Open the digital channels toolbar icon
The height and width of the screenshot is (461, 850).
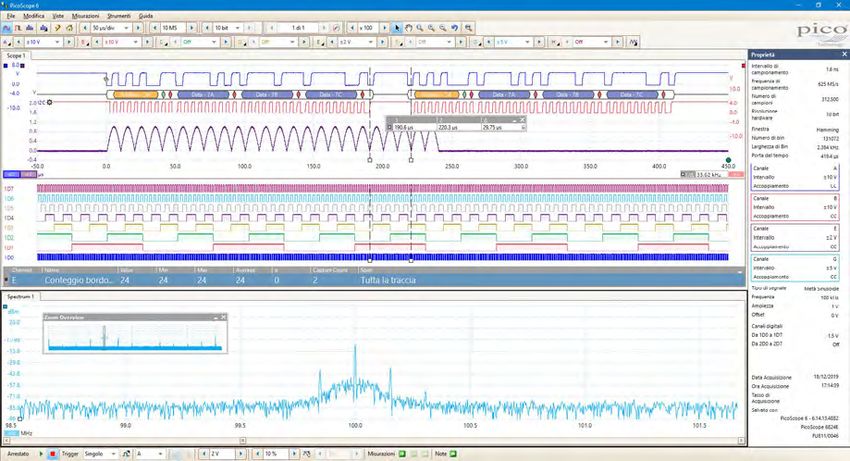633,42
